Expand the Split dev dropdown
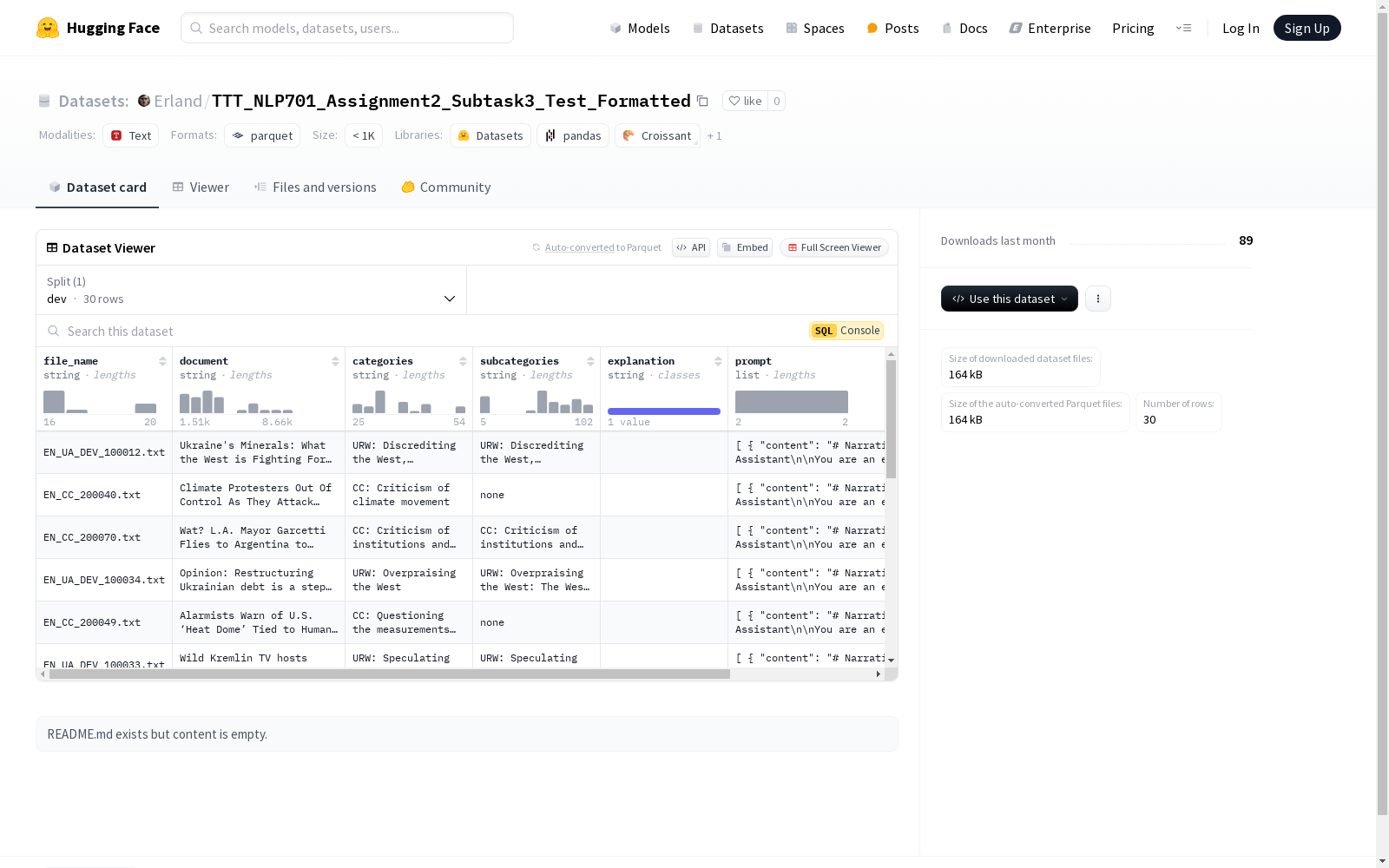Image resolution: width=1389 pixels, height=868 pixels. (252, 290)
